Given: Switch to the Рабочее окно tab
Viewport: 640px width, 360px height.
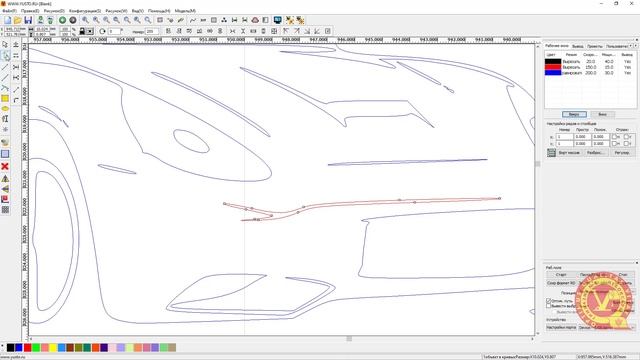Looking at the screenshot, I should pos(557,46).
